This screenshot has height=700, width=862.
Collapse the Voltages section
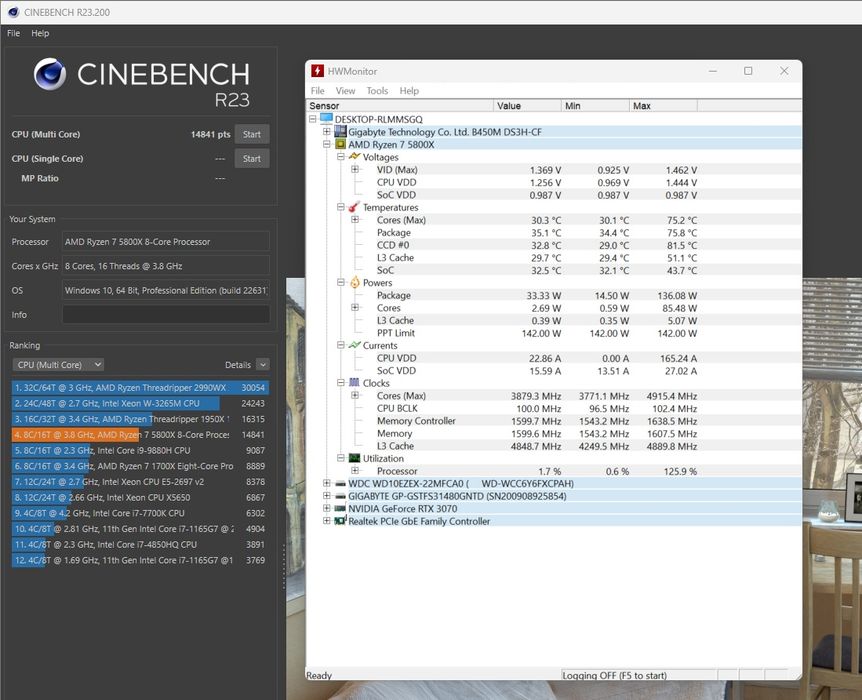point(341,157)
